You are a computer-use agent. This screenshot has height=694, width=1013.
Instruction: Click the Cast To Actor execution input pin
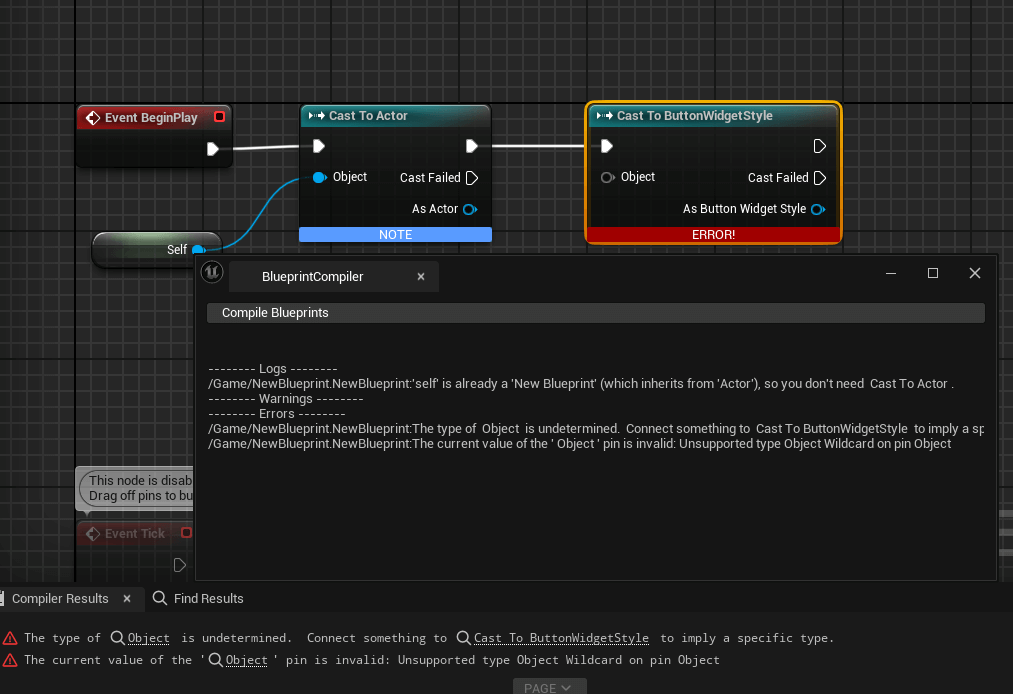point(319,147)
